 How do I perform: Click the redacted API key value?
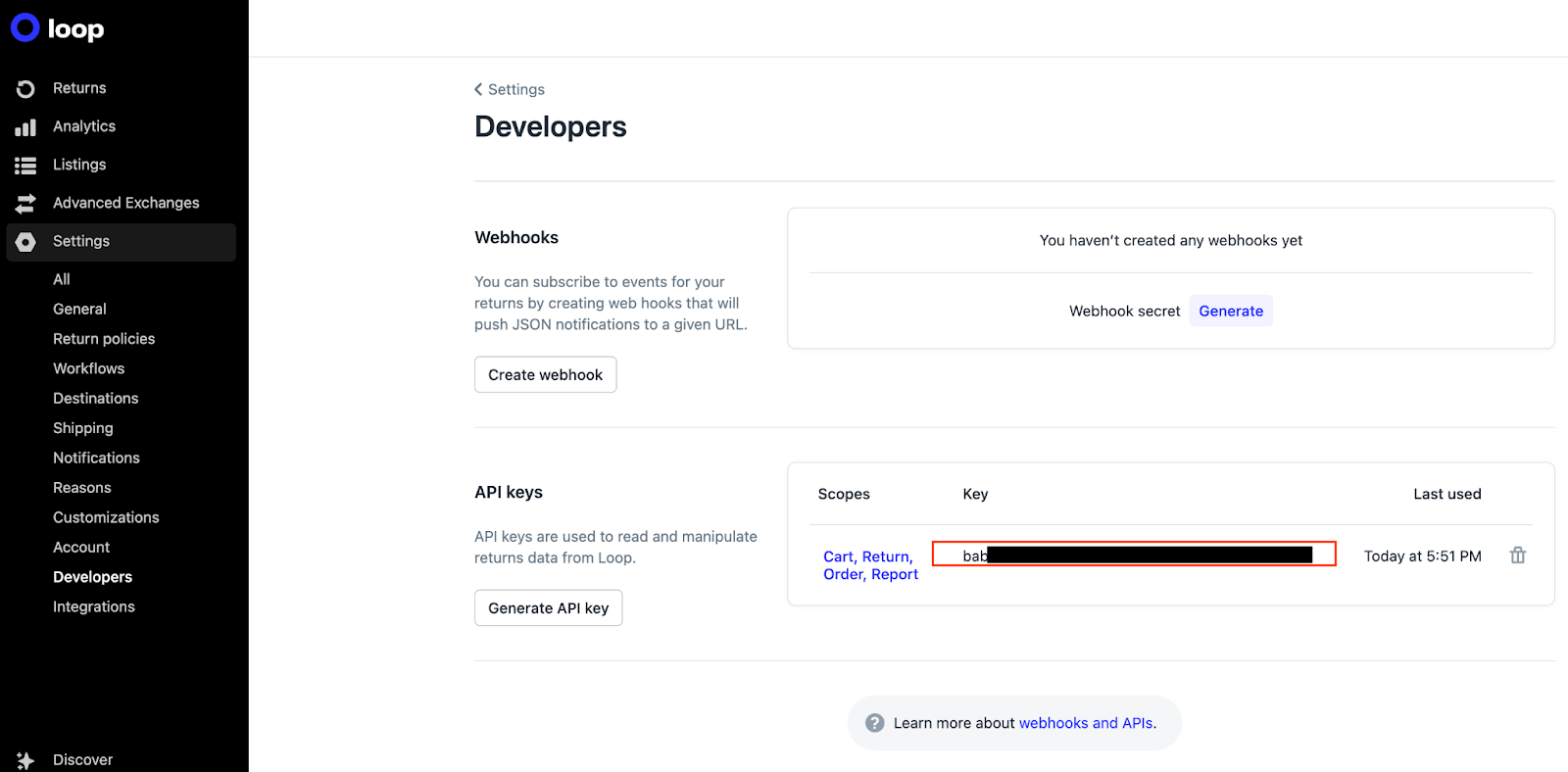pos(1134,555)
